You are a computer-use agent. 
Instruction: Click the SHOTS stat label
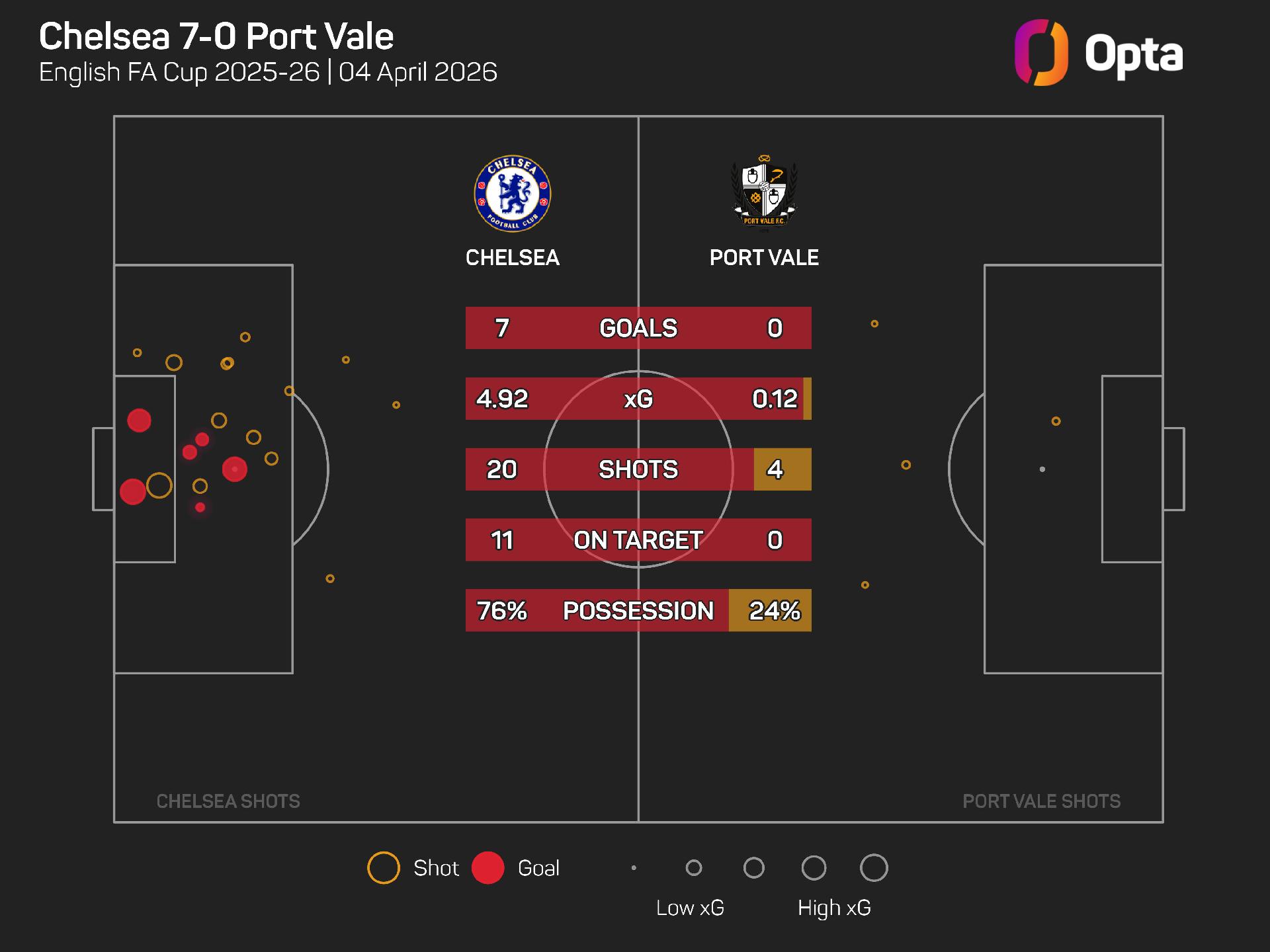638,469
